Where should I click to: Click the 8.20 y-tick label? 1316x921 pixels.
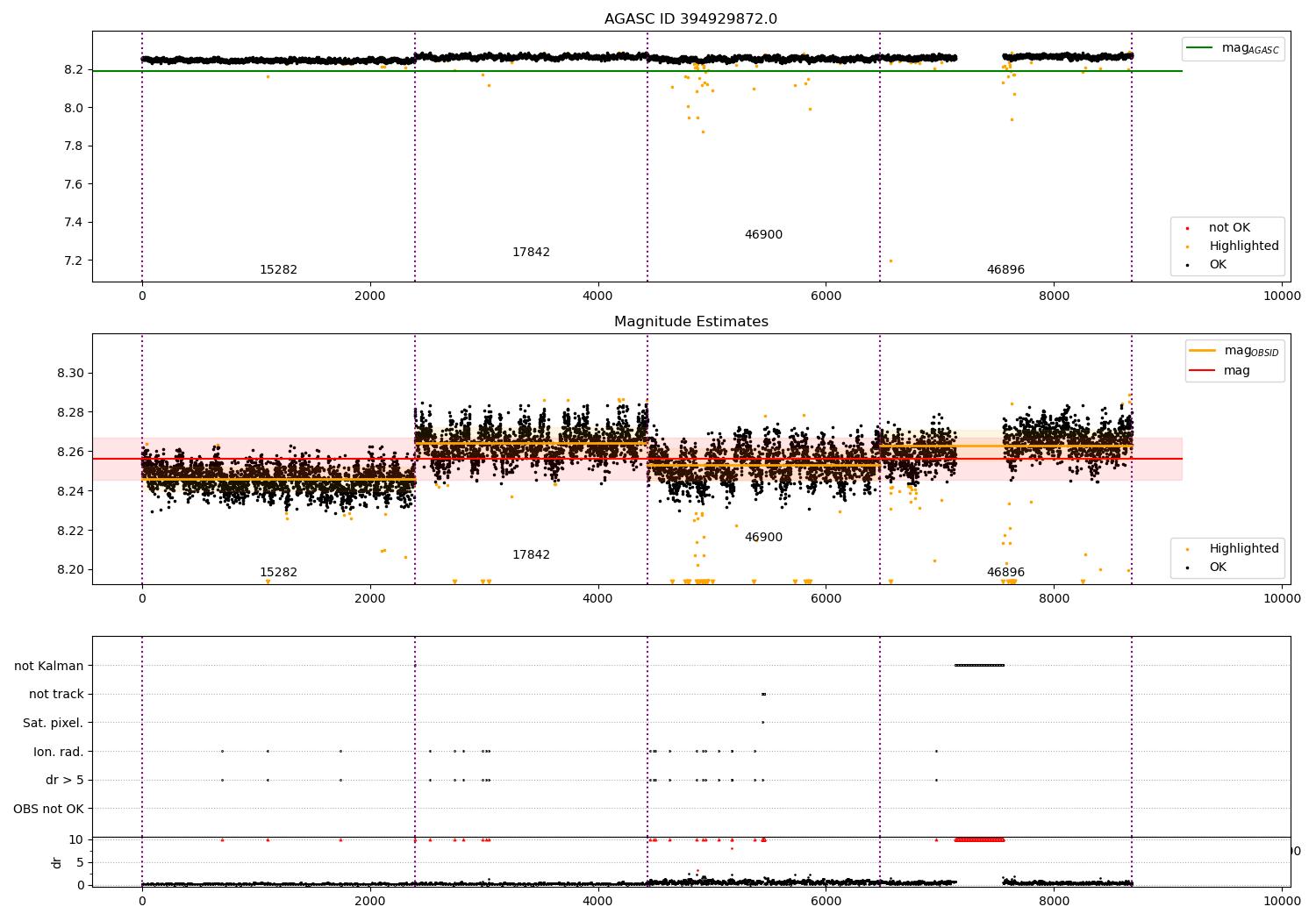click(x=70, y=570)
